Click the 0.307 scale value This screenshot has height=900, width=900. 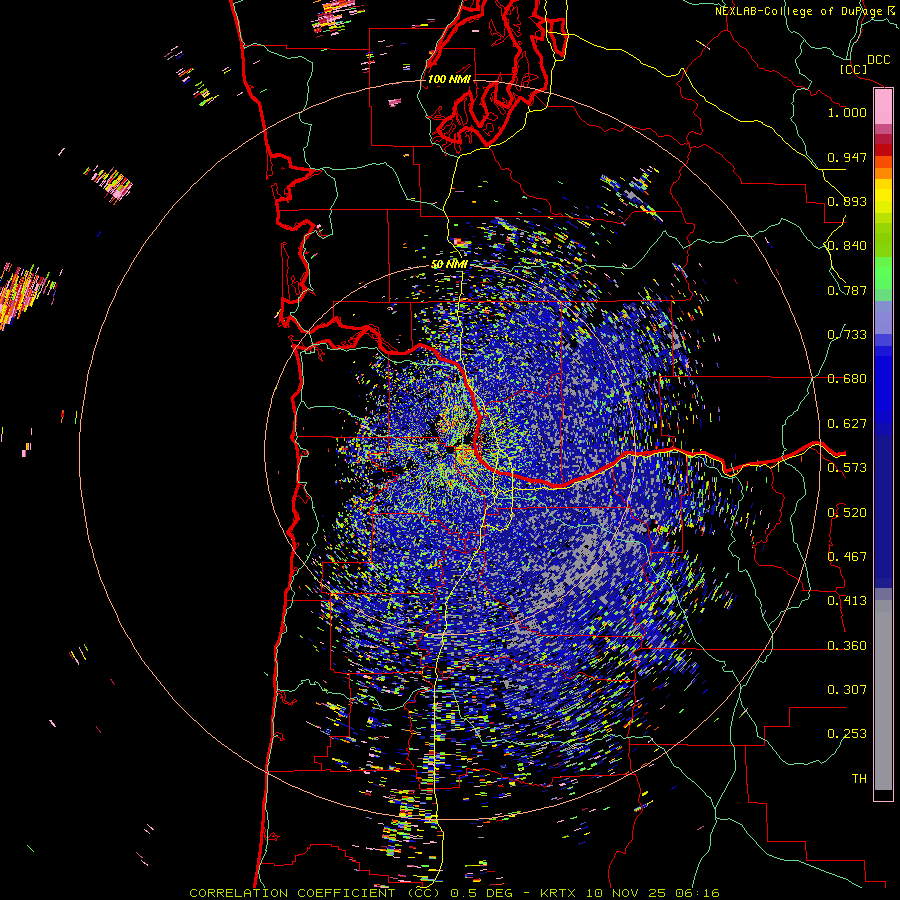847,690
